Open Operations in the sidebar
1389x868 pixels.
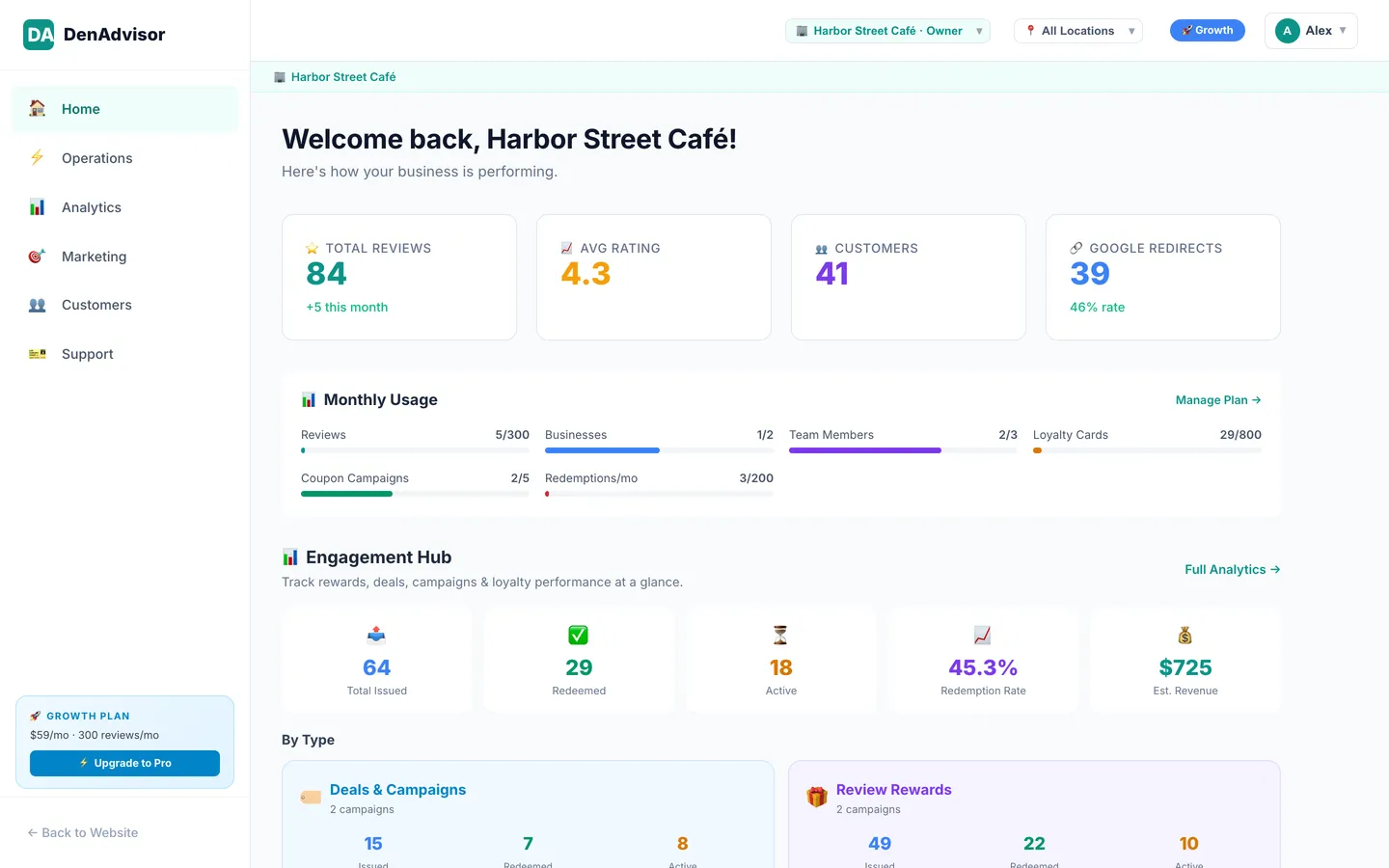coord(124,158)
